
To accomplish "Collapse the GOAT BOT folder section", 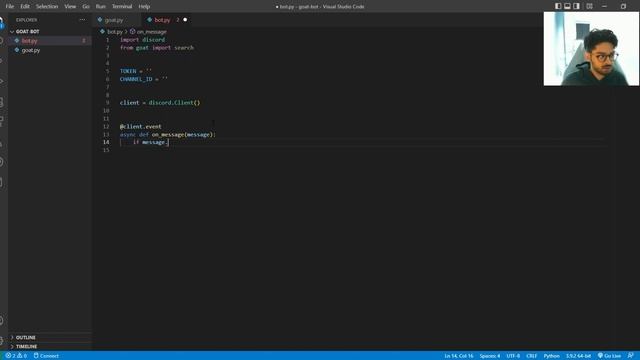I will tap(27, 31).
